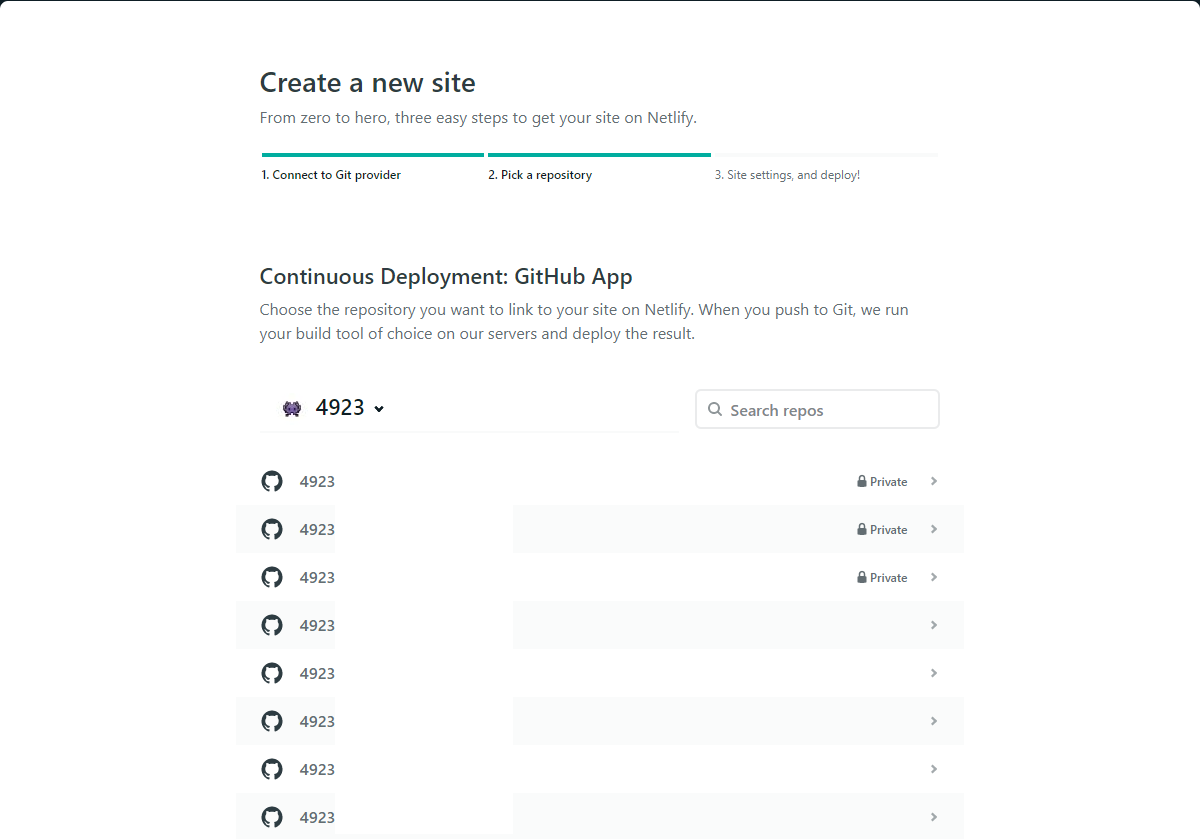Click the purple avatar icon beside the 4923 account

click(292, 408)
